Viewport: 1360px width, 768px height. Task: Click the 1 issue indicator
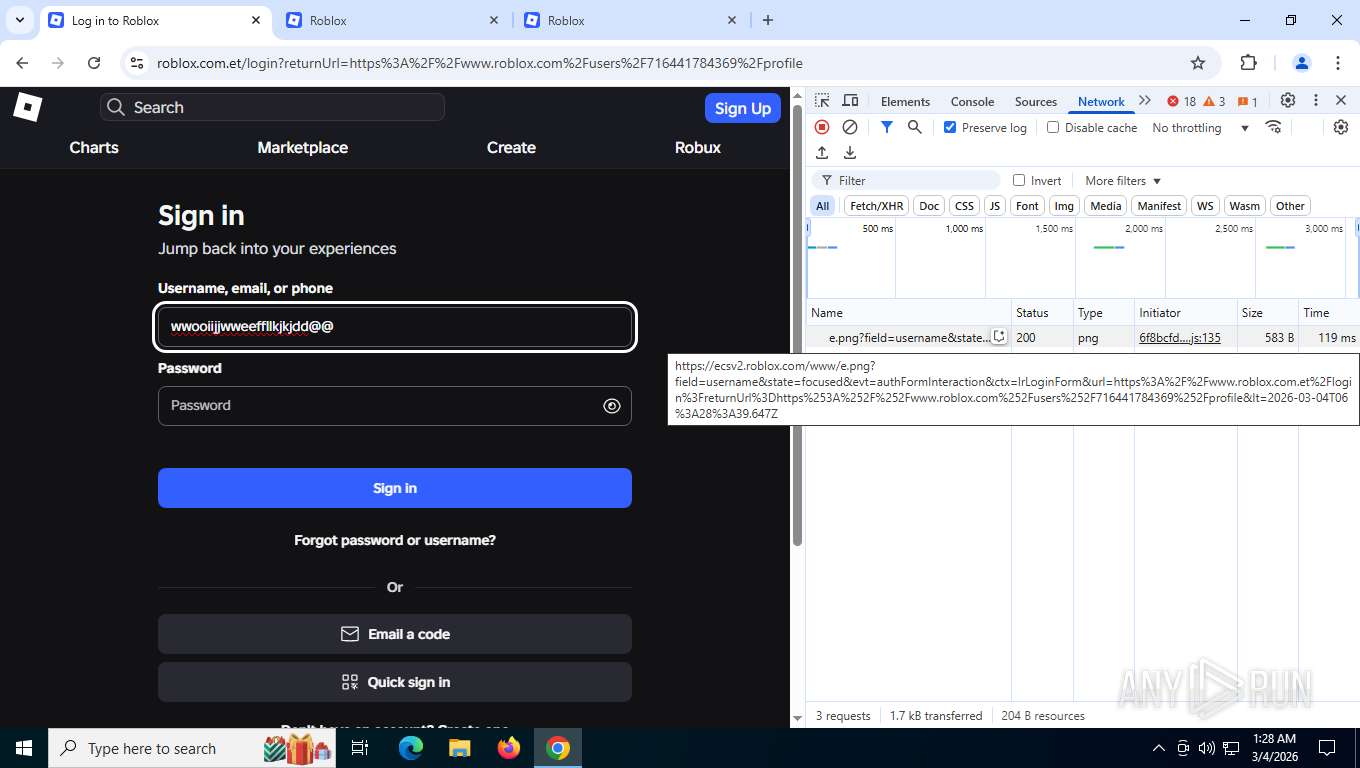point(1247,102)
